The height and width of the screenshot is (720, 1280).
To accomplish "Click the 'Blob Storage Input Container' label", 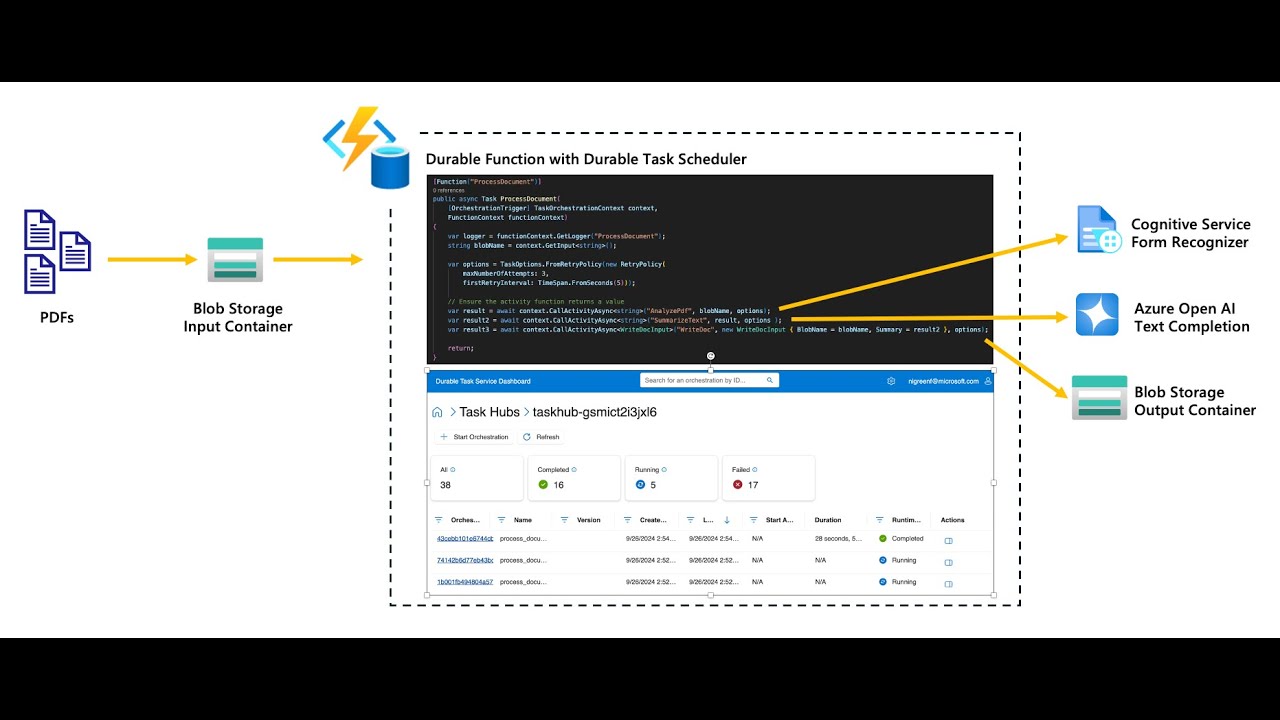I will [238, 317].
